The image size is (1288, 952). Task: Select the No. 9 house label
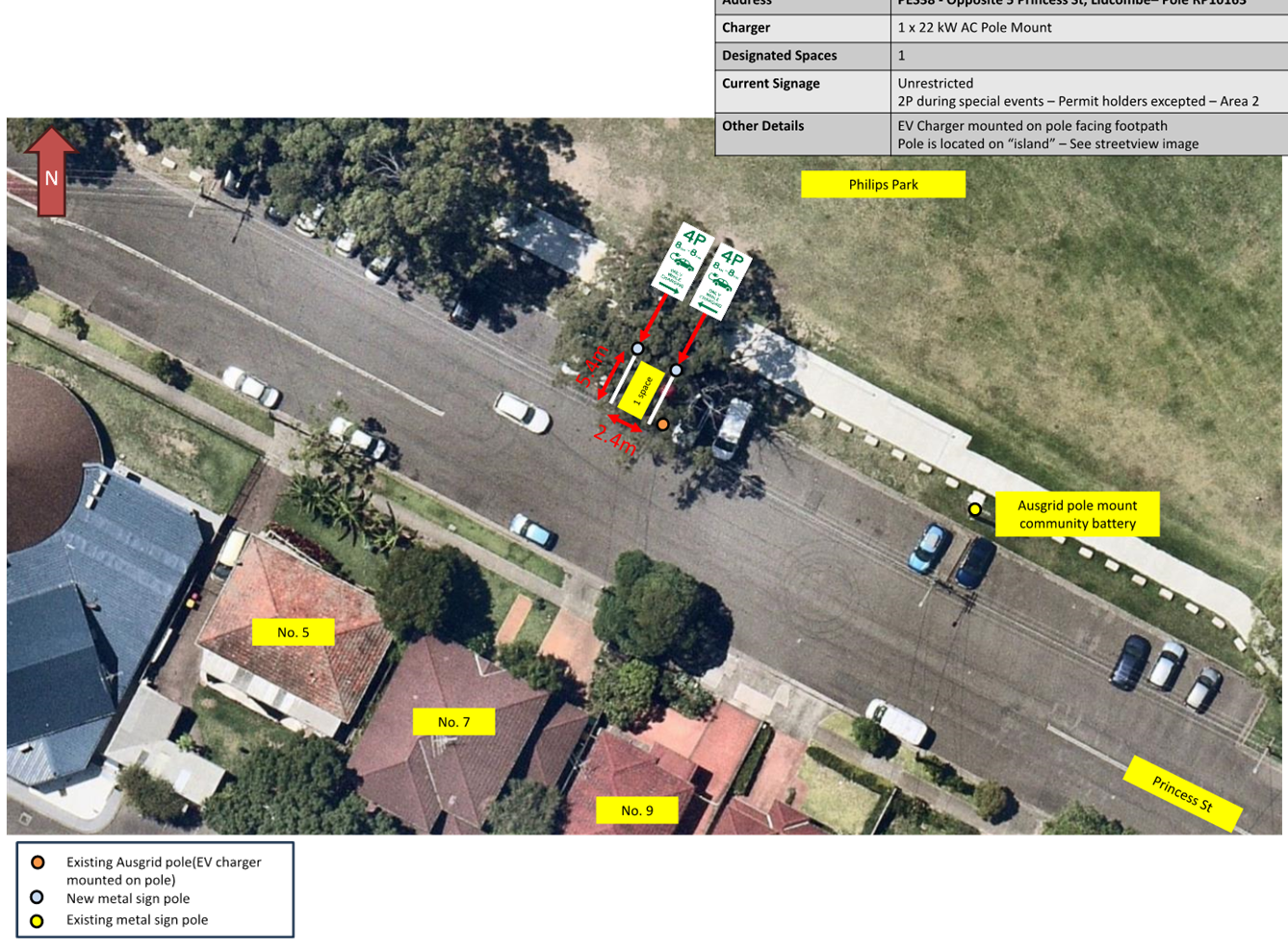(636, 810)
